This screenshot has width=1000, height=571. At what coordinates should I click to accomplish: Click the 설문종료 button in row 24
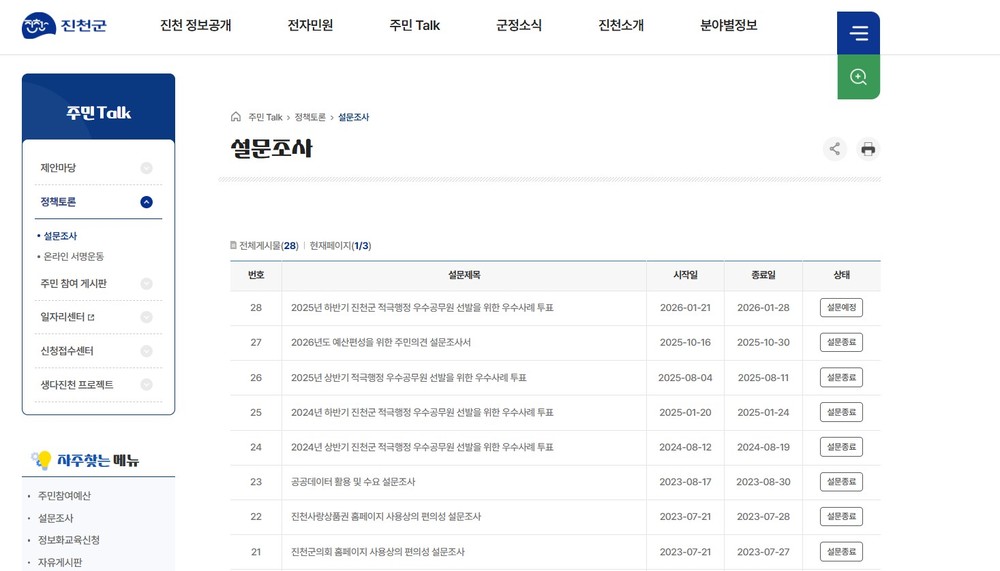point(841,447)
